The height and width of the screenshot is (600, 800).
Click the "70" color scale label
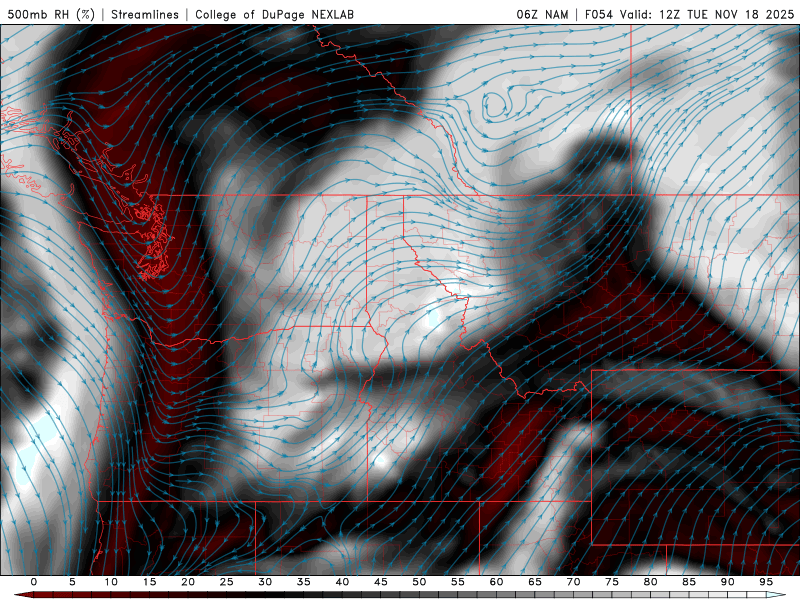573,582
